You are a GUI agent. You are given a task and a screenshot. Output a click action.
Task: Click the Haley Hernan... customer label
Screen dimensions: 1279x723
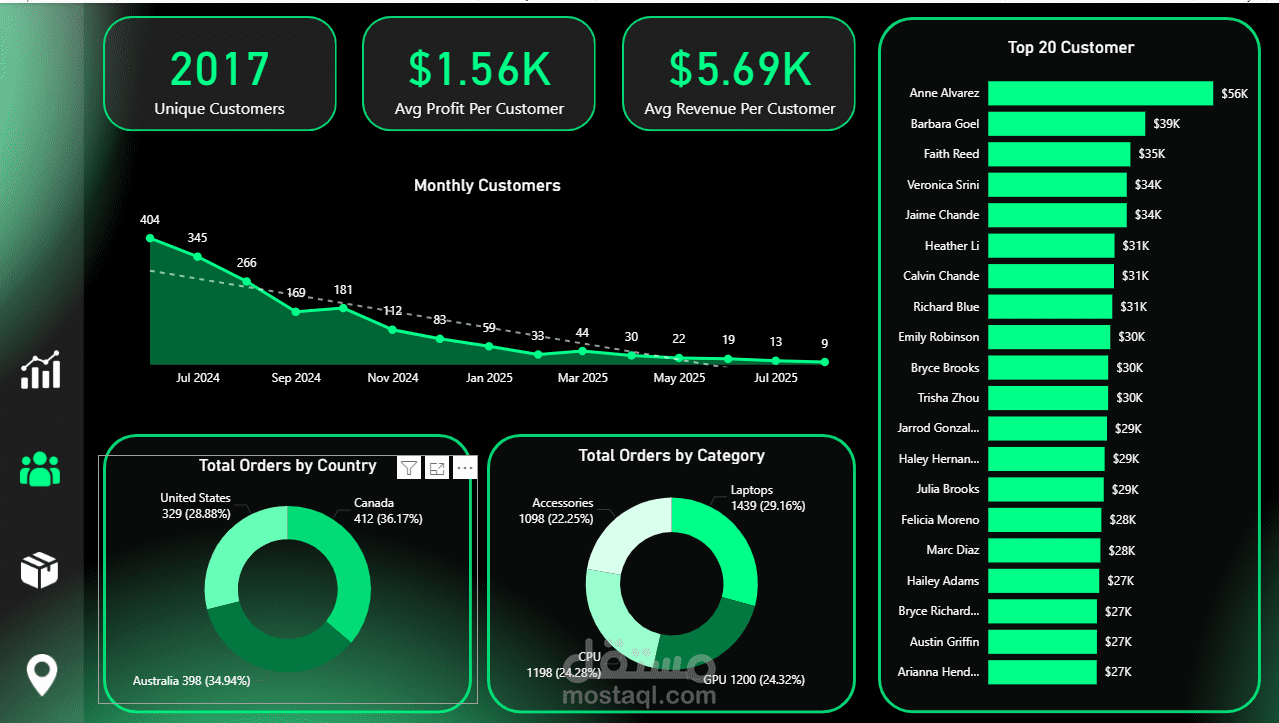(940, 459)
